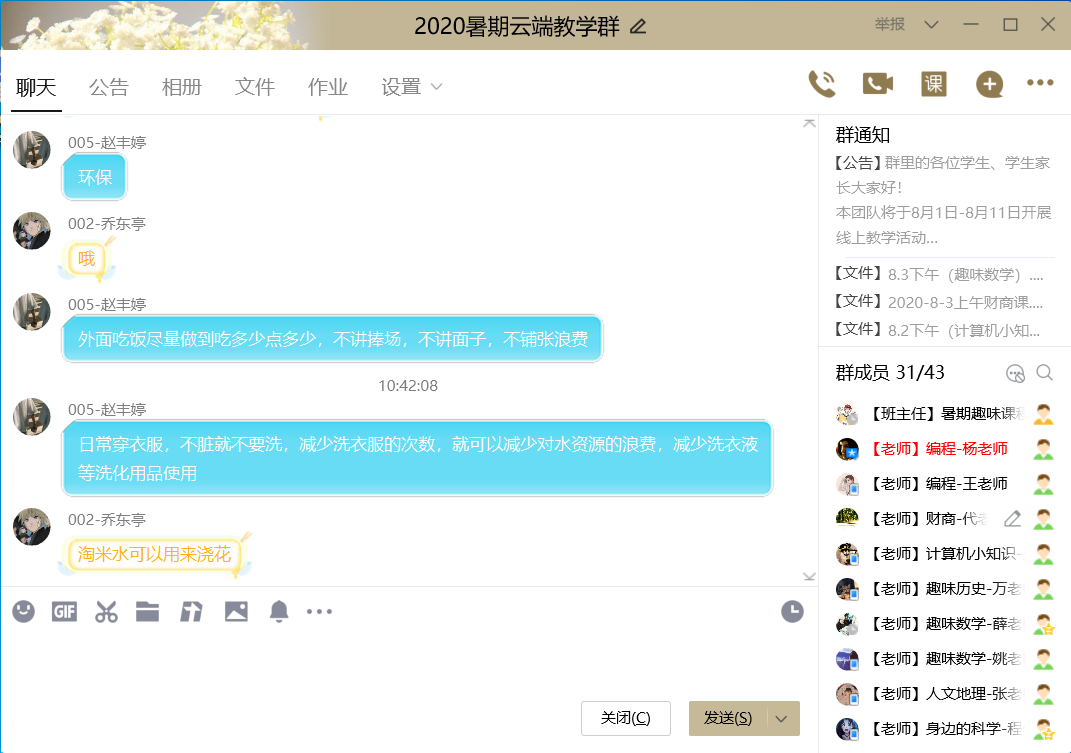Screen dimensions: 1071x753
Task: Start a group voice call
Action: point(822,84)
